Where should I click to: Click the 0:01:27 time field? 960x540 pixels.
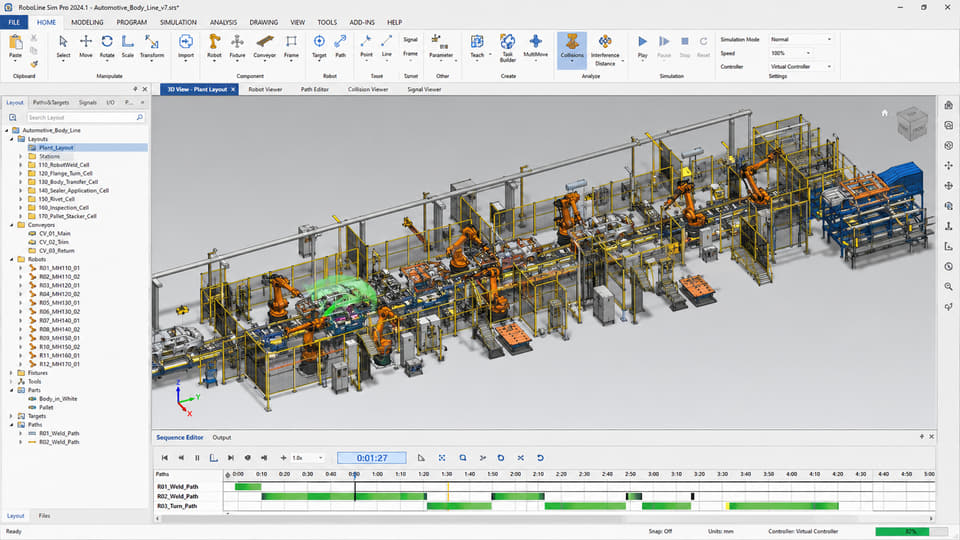point(372,458)
